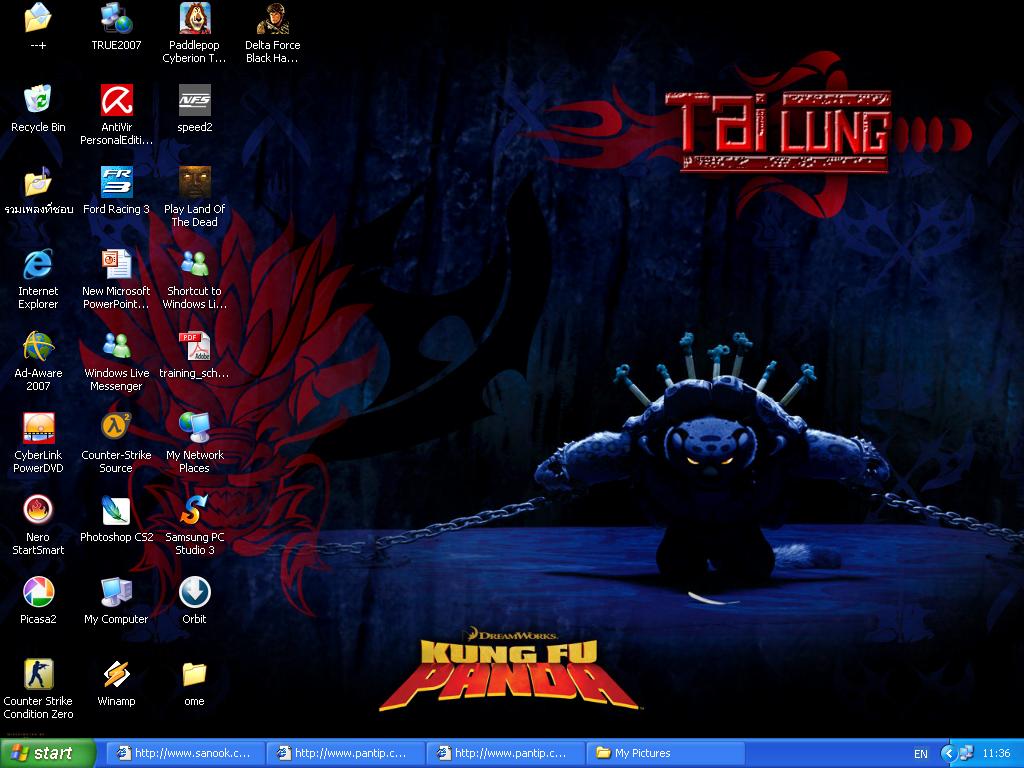Image resolution: width=1024 pixels, height=768 pixels.
Task: Open the folder named "--+" on desktop
Action: 38,18
